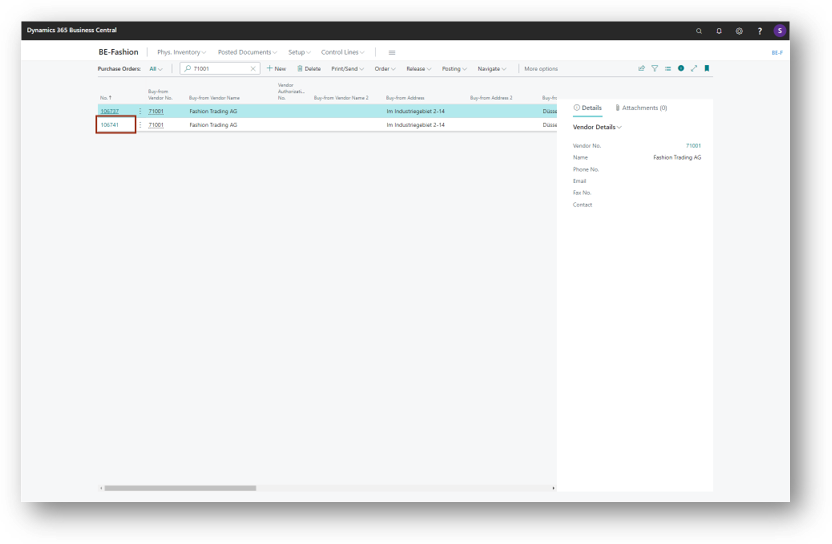Click the Dynamics 365 Business Central title
This screenshot has width=832, height=544.
(x=72, y=30)
